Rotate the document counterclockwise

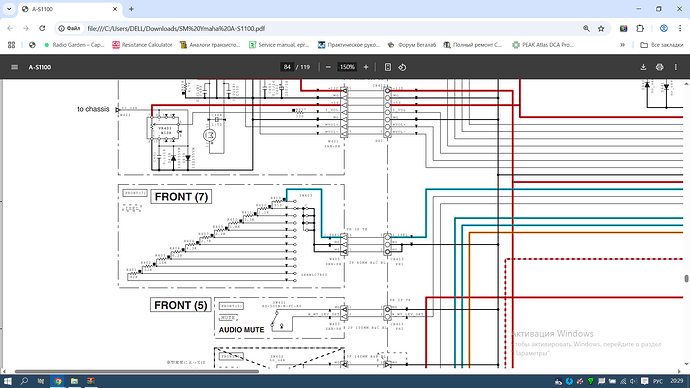pos(402,67)
